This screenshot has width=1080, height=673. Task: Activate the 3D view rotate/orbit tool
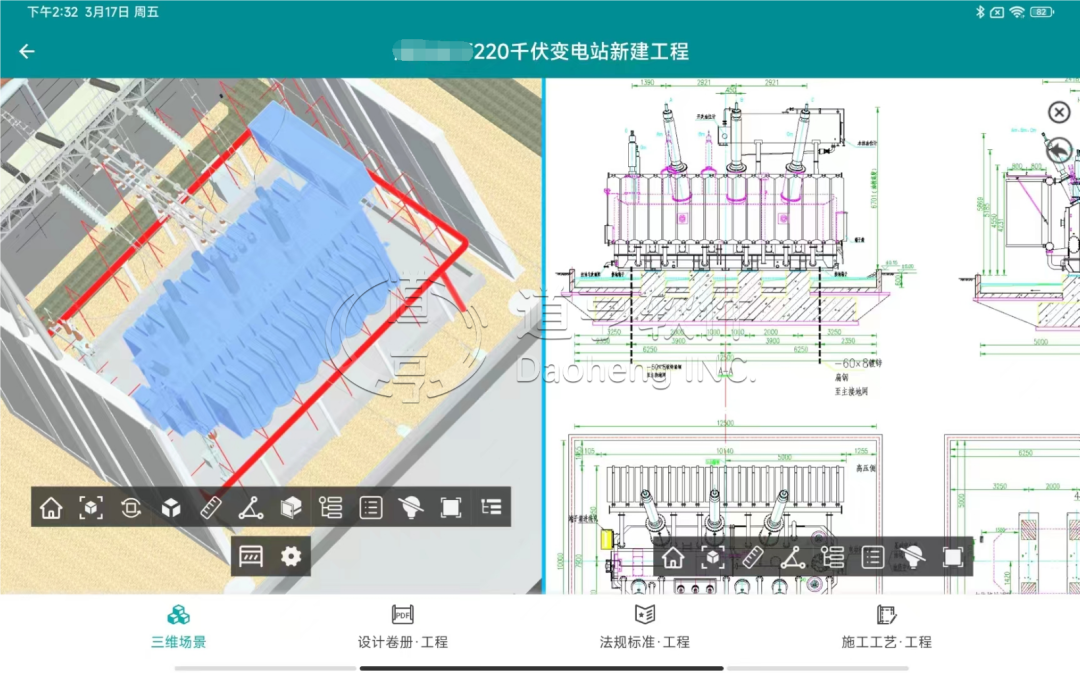coord(131,508)
